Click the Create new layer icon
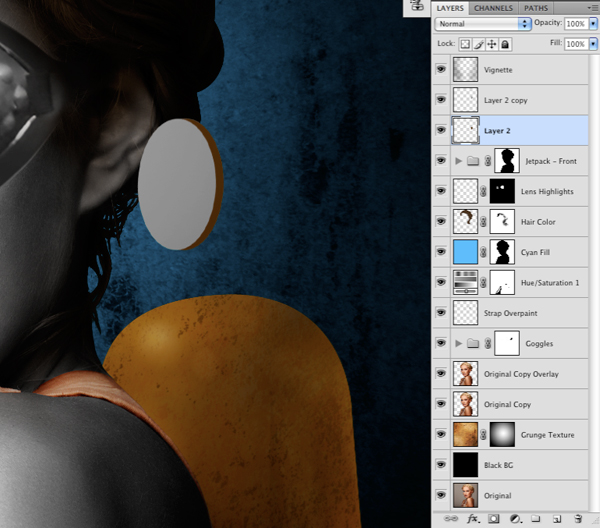Screen dimensions: 600x528 point(557,519)
